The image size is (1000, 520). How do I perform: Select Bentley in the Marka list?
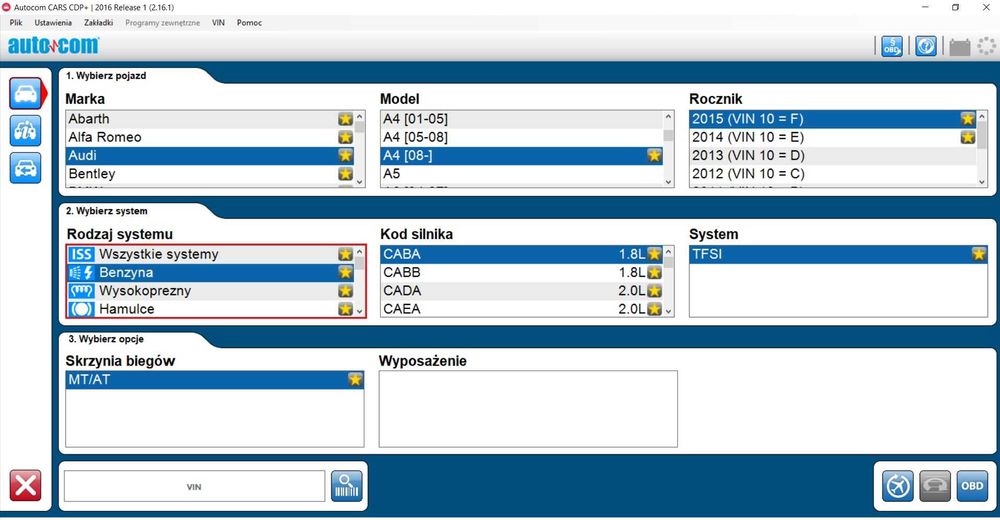pos(210,174)
